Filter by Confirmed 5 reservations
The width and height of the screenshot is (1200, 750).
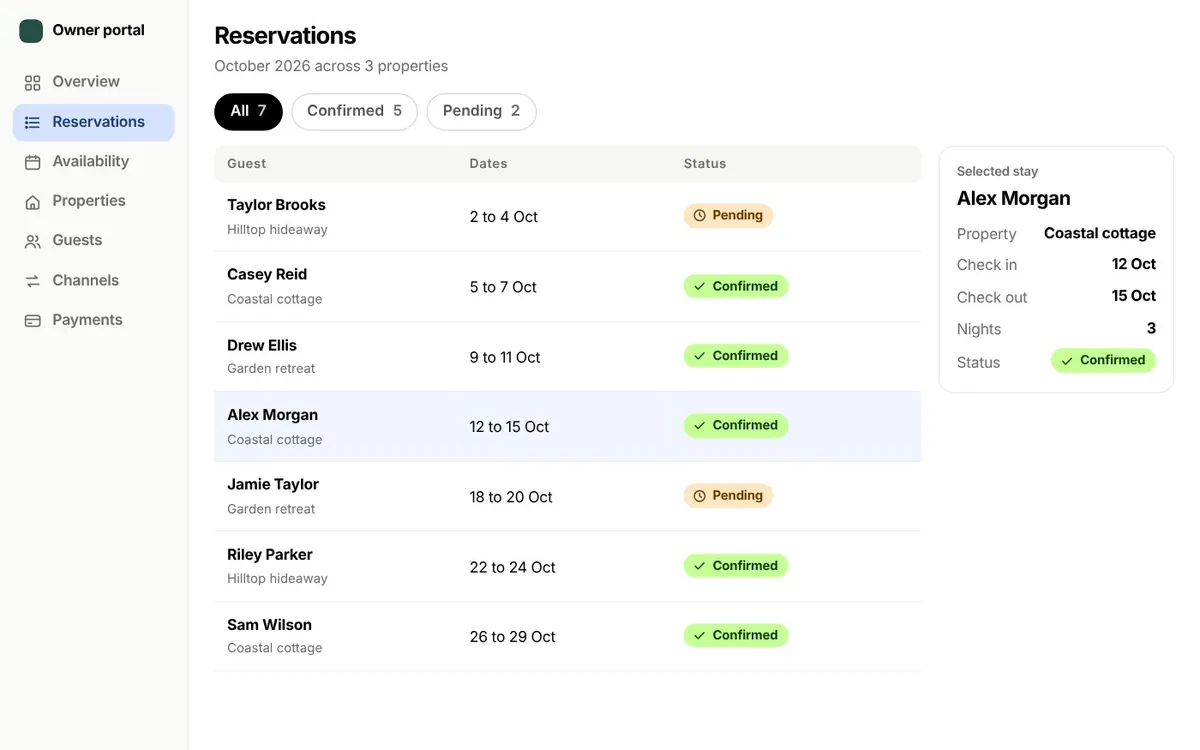pos(354,111)
